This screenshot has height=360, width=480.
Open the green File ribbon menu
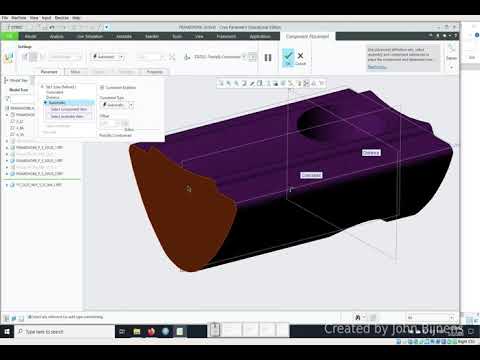[9, 36]
